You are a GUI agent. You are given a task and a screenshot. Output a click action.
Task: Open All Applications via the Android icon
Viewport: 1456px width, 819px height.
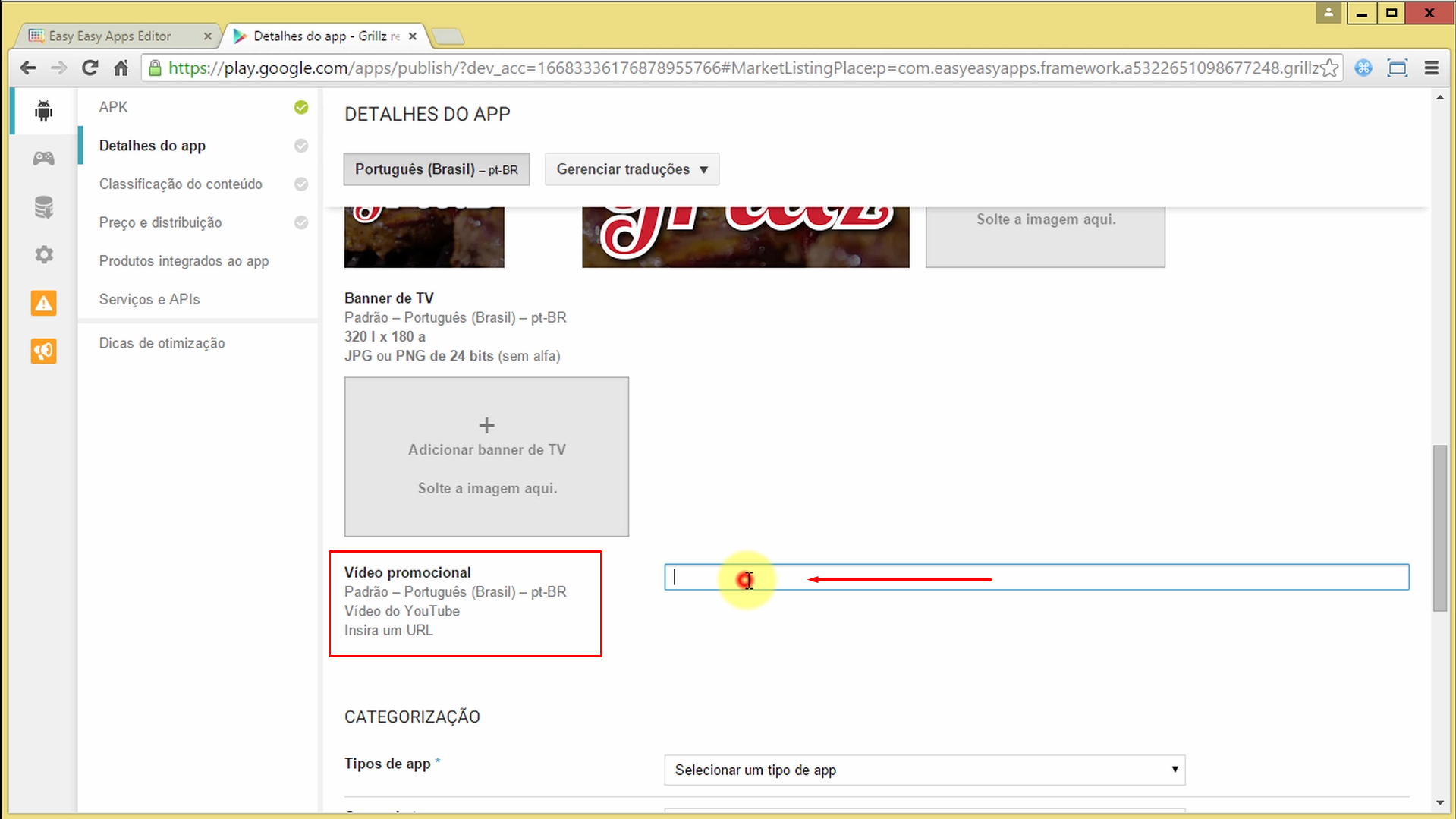[43, 110]
